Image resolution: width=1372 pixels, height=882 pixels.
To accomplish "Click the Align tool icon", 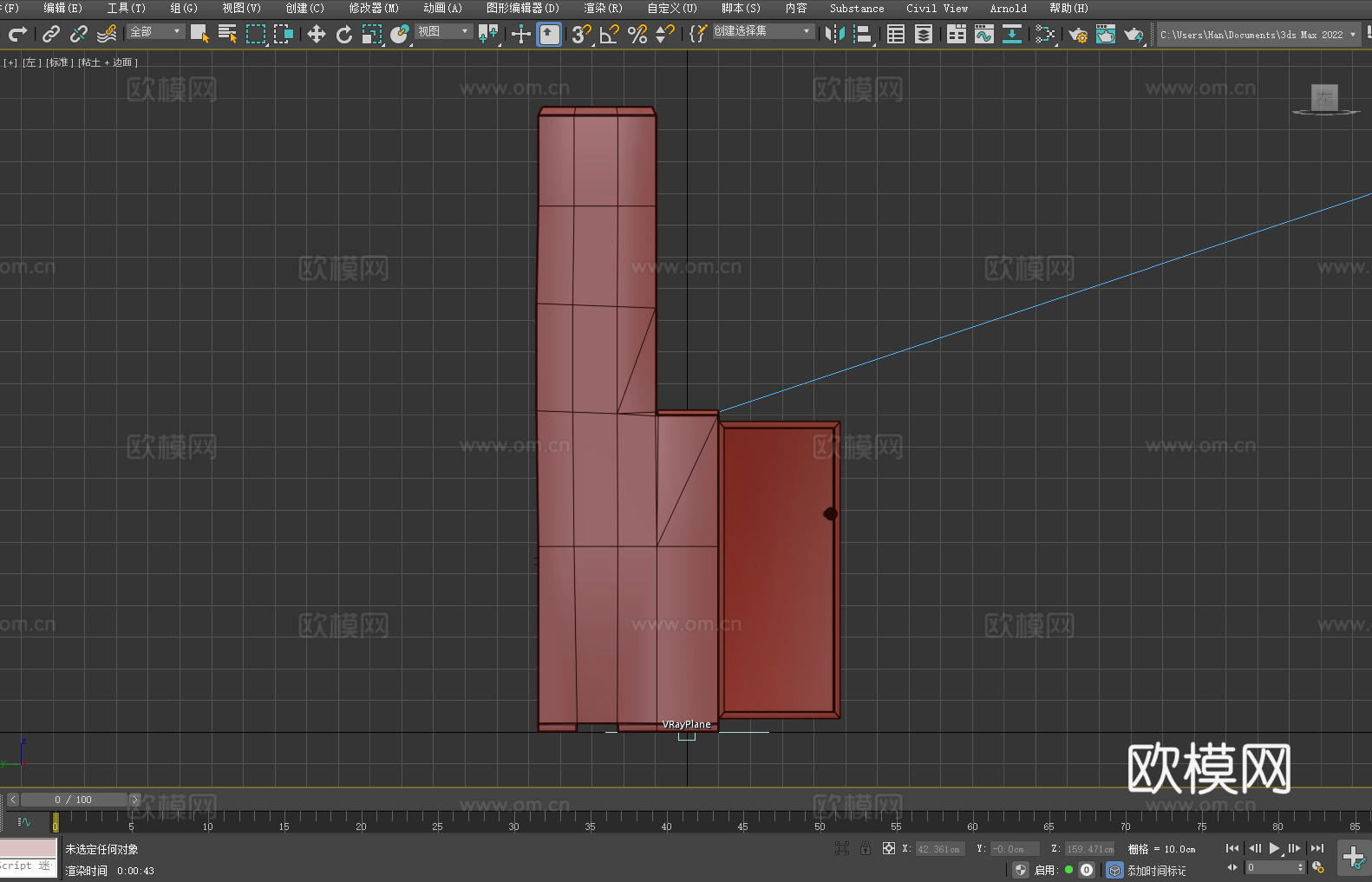I will [863, 34].
